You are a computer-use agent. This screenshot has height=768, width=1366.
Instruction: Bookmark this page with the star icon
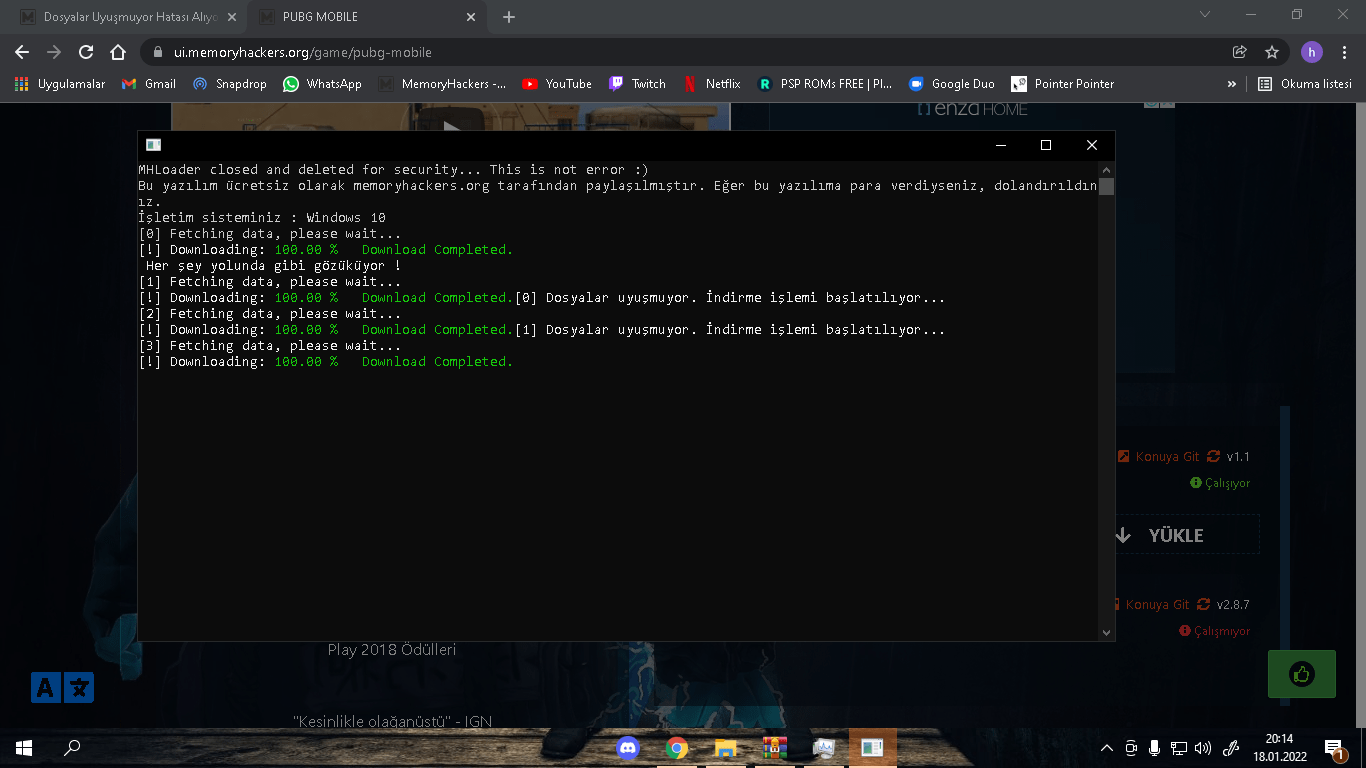pos(1272,52)
